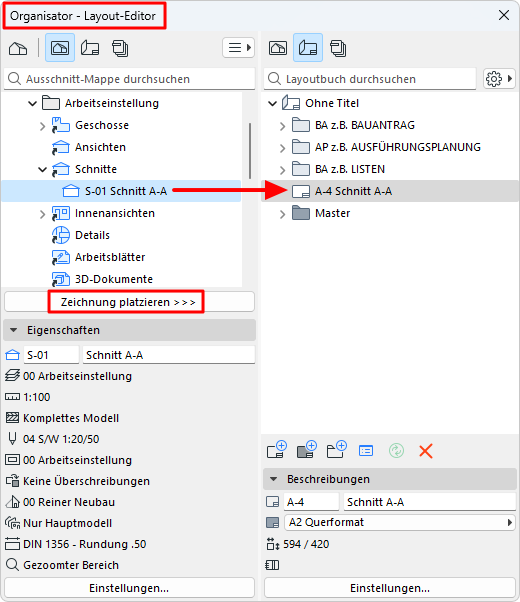
Task: Click layer combination 00 Arbeitseinstellung text
Action: pyautogui.click(x=77, y=376)
